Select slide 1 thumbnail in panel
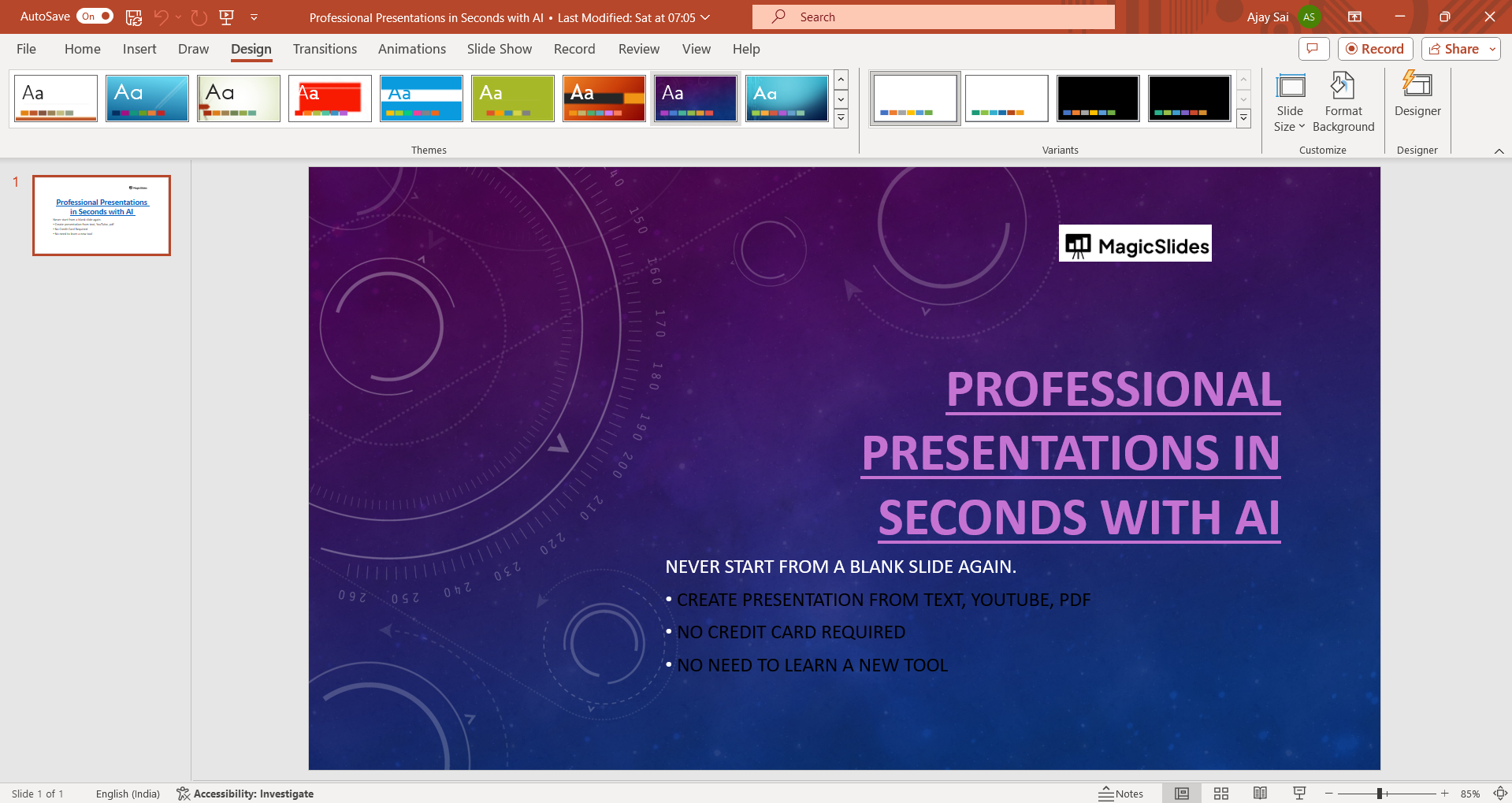Screen dimensions: 1512x803 102,215
